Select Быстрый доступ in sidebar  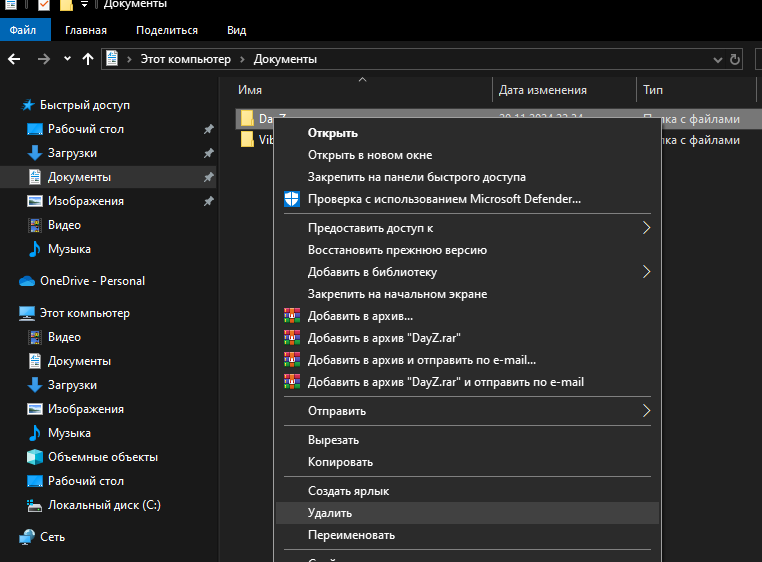click(x=85, y=105)
